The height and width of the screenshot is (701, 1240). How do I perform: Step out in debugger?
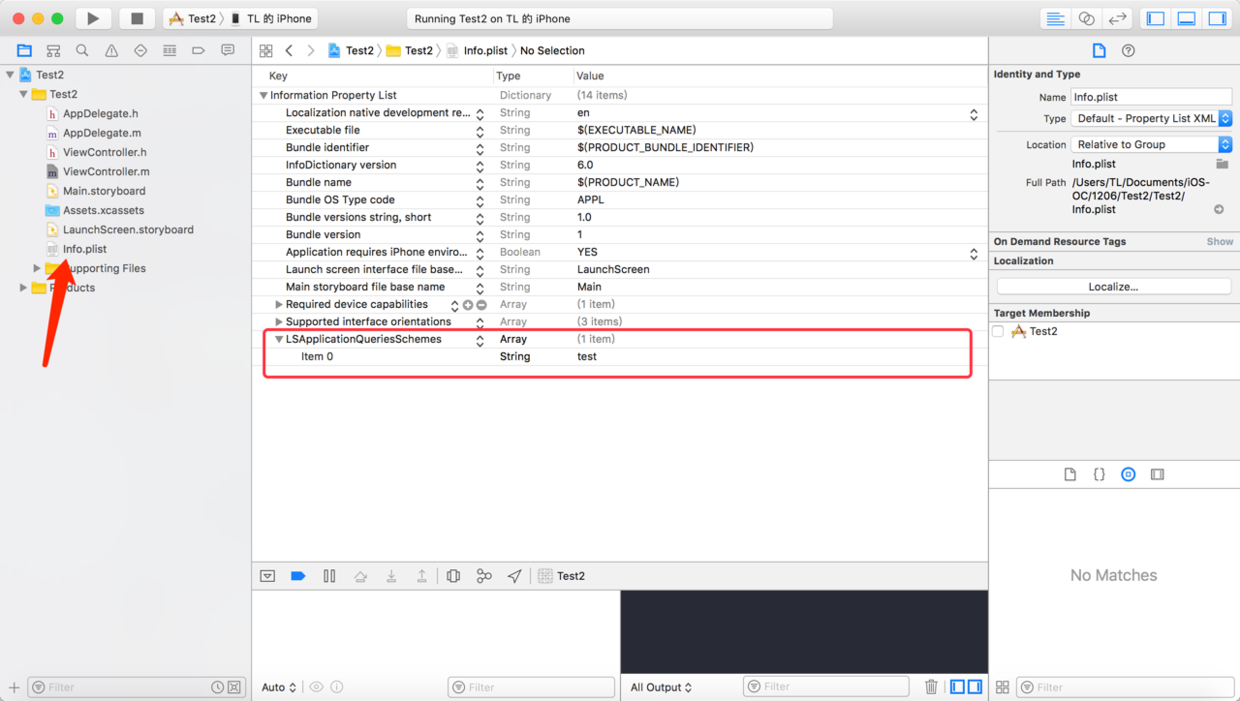pyautogui.click(x=422, y=576)
